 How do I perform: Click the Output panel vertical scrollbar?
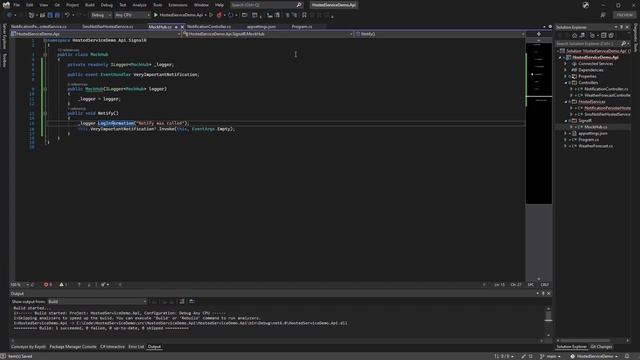point(548,321)
